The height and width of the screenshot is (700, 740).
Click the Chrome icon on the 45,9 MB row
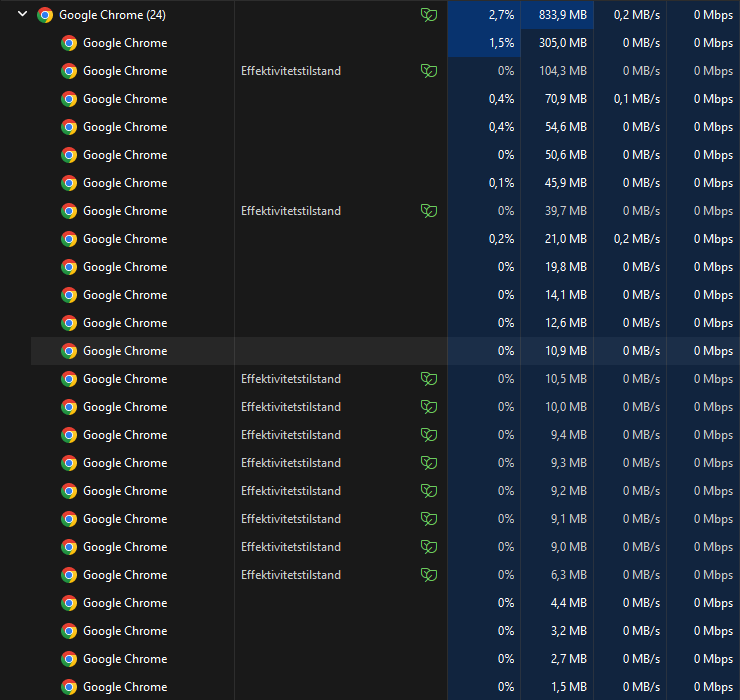point(69,183)
